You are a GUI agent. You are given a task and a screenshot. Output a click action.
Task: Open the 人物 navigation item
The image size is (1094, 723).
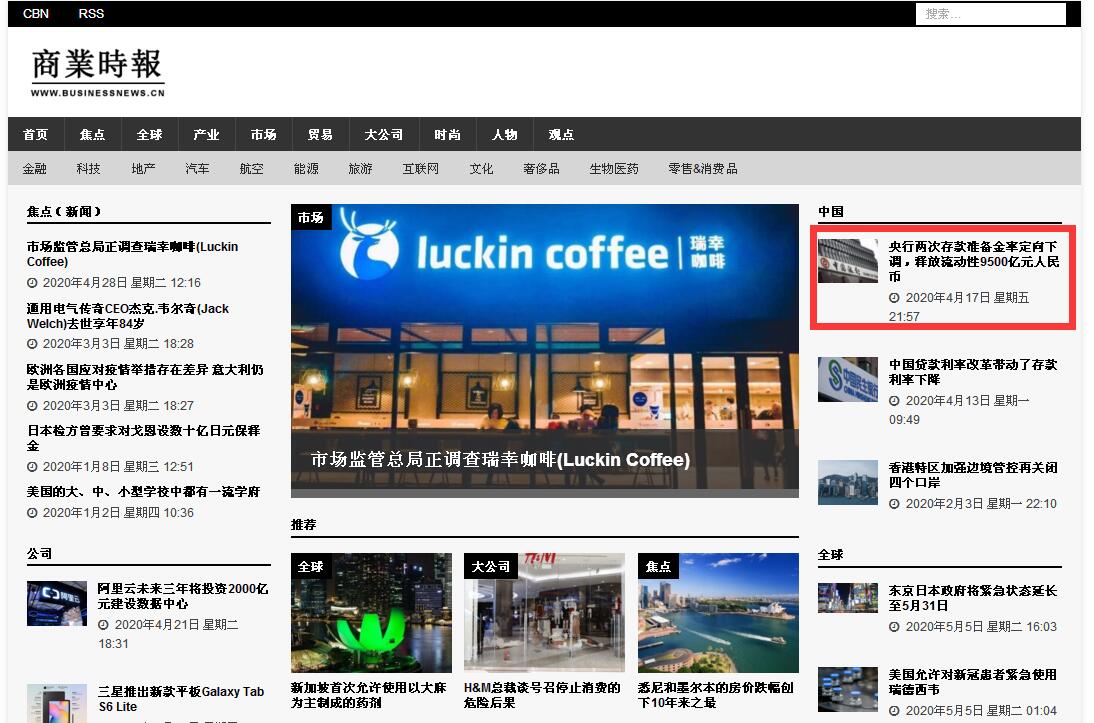tap(504, 134)
